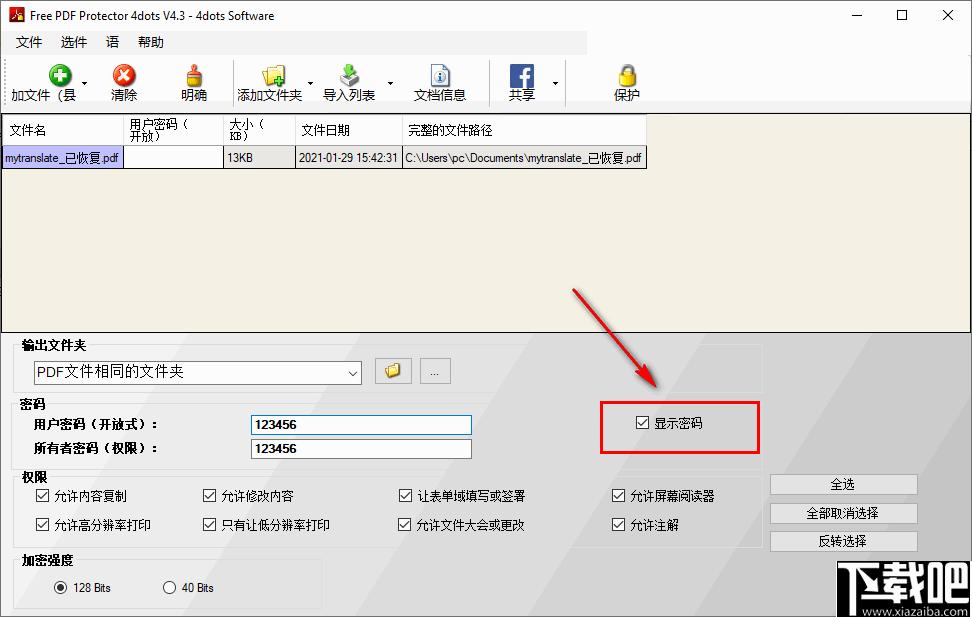Image resolution: width=972 pixels, height=617 pixels.
Task: Open the output folder combo box
Action: coord(198,373)
